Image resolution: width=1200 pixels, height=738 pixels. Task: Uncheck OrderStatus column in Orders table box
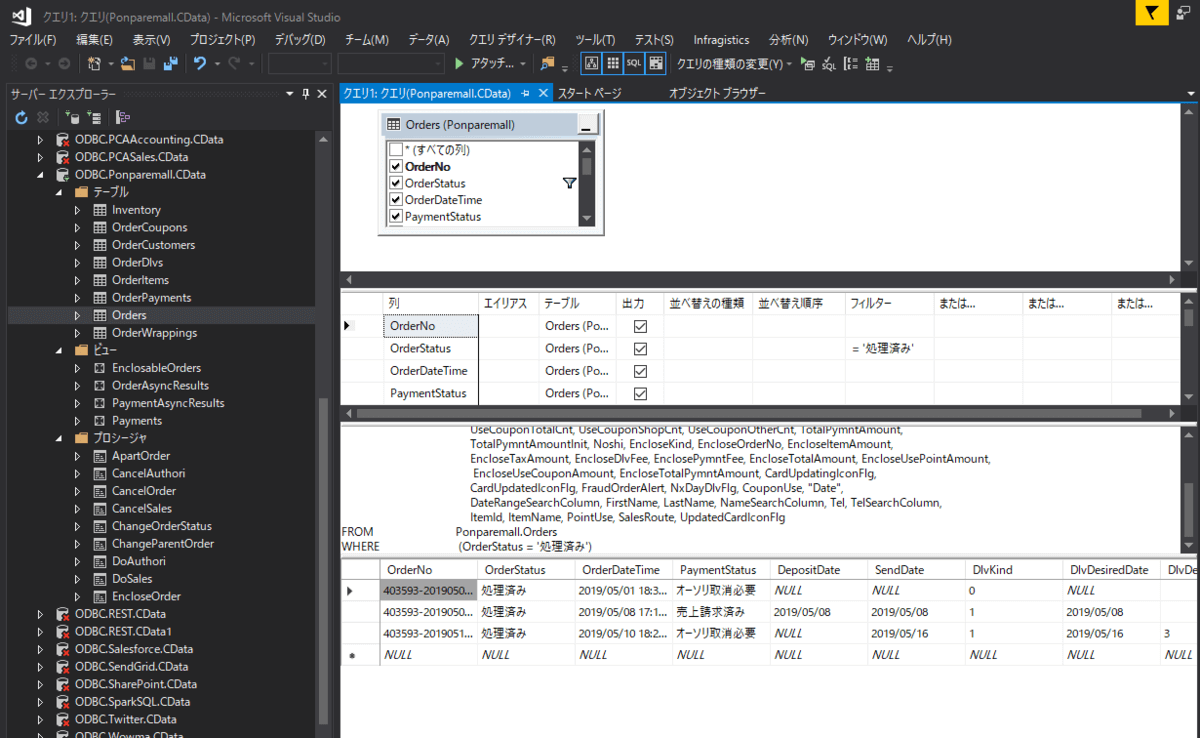[396, 184]
